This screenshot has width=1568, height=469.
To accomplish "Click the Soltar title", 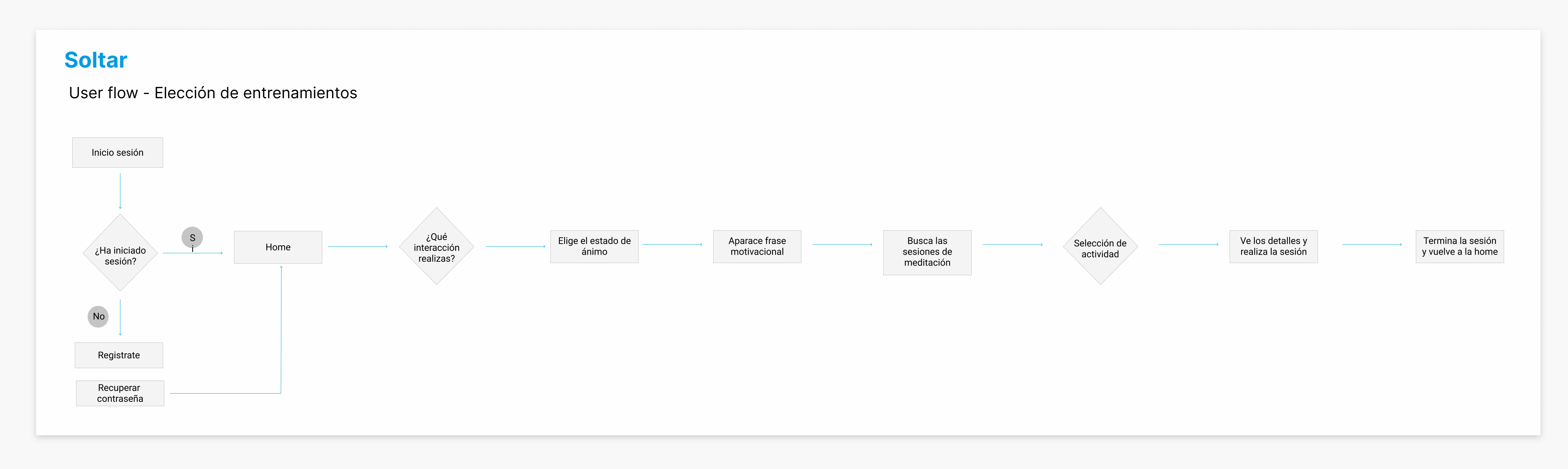I will tap(96, 60).
